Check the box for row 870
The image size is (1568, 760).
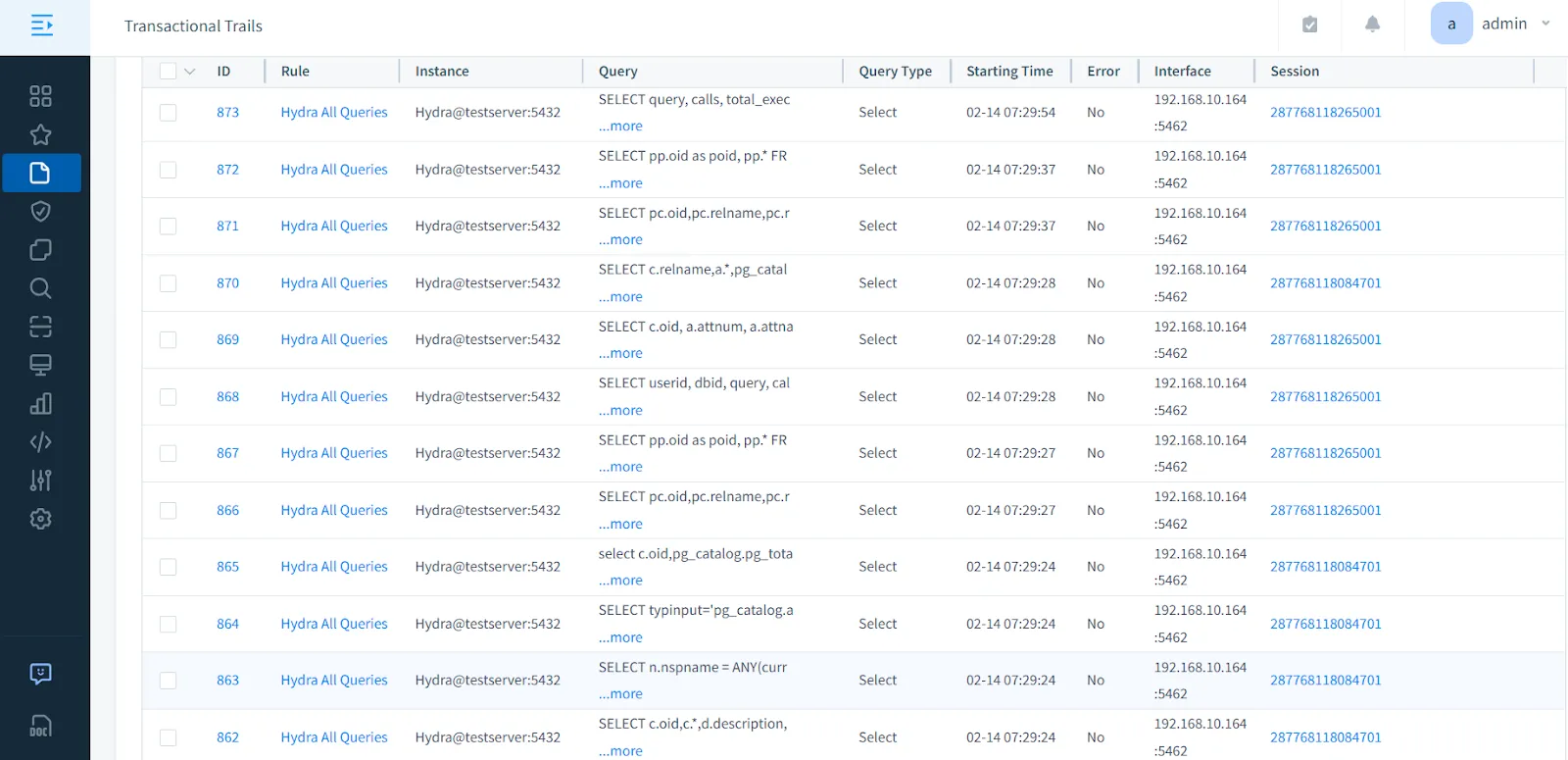(x=169, y=283)
